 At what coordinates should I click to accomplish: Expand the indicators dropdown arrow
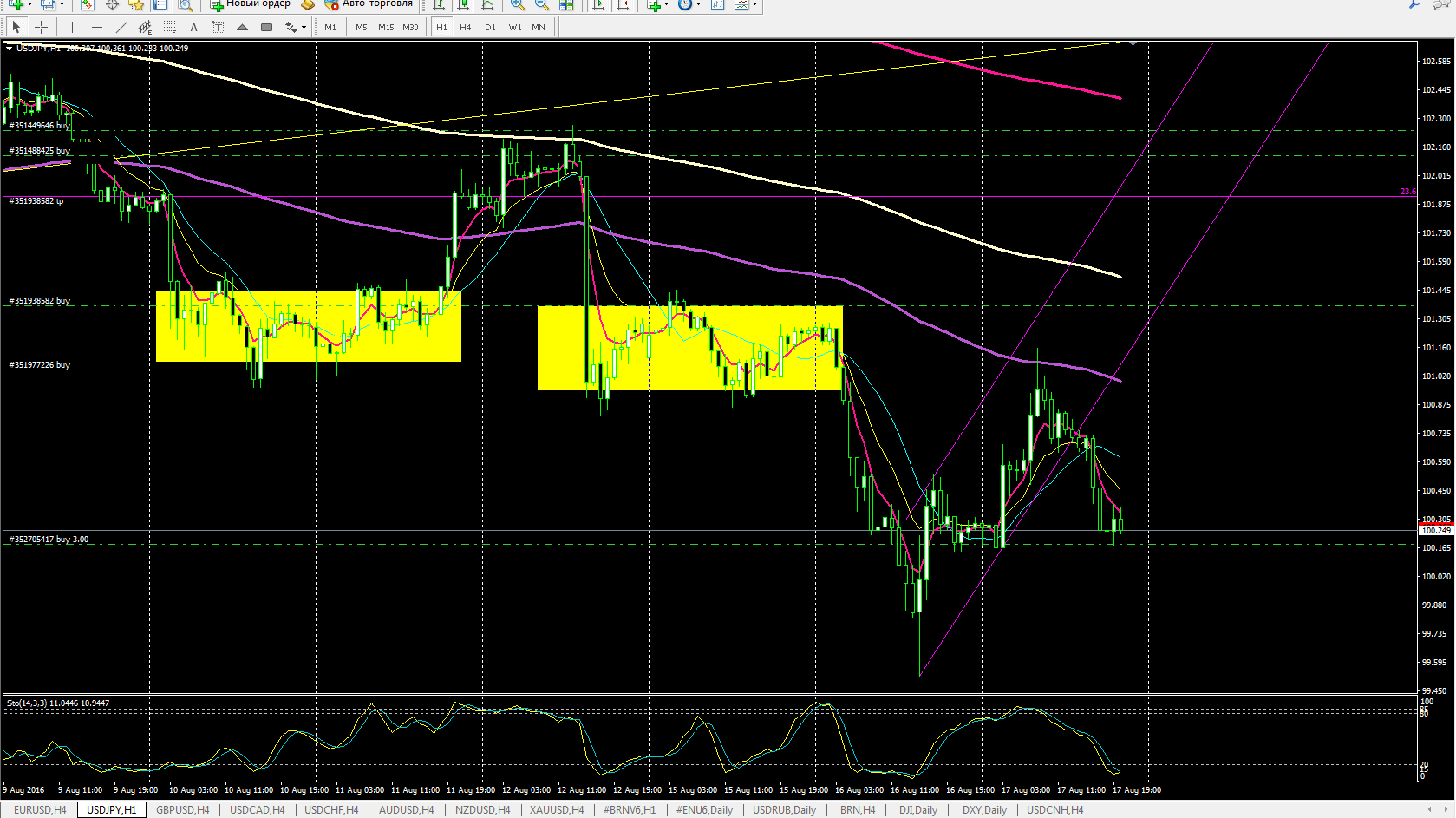(x=666, y=4)
